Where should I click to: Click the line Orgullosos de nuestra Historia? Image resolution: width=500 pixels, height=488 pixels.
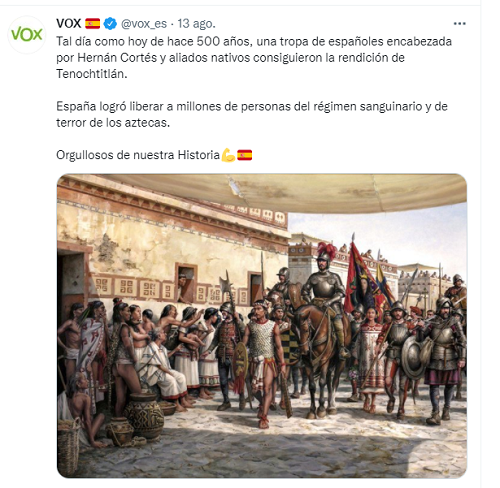(138, 155)
